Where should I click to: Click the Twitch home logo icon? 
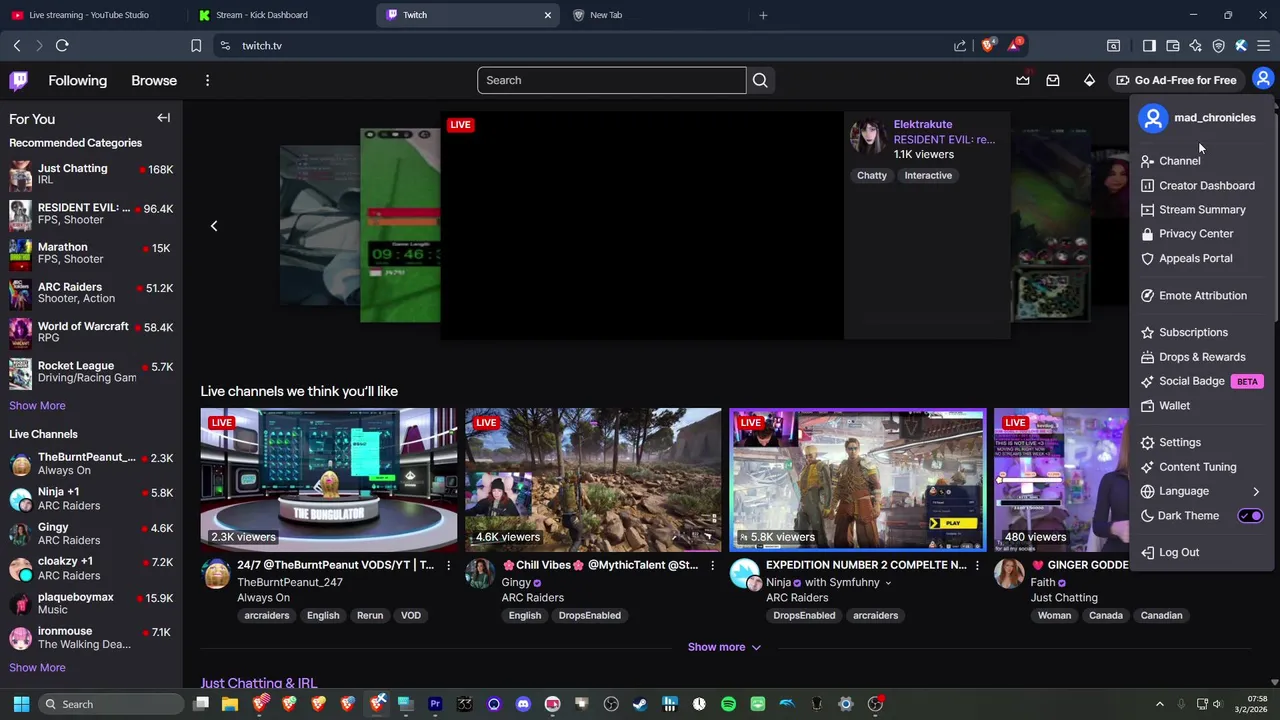coord(19,81)
